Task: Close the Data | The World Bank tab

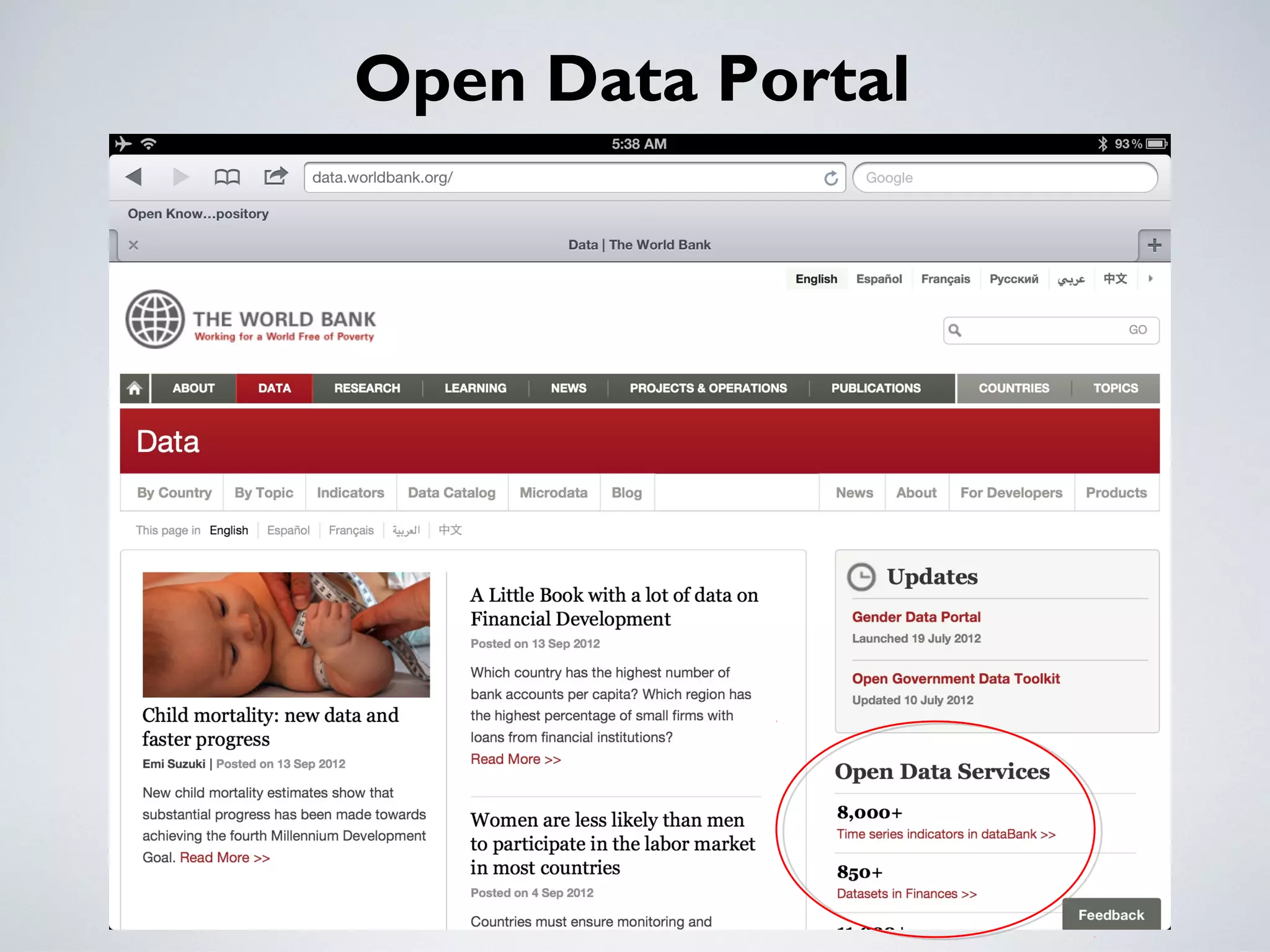Action: [133, 245]
